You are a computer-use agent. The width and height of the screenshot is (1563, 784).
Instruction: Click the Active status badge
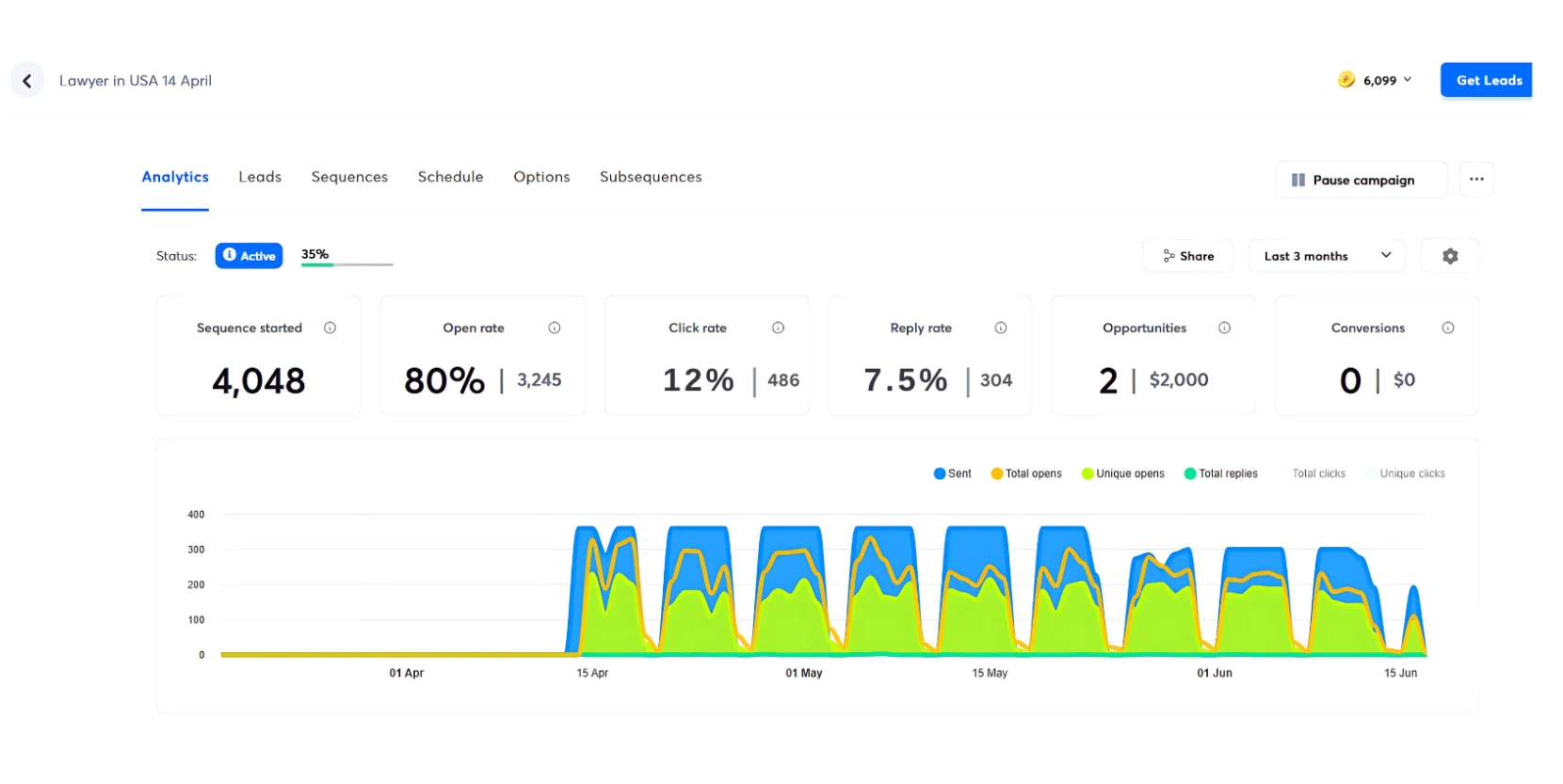[x=249, y=256]
